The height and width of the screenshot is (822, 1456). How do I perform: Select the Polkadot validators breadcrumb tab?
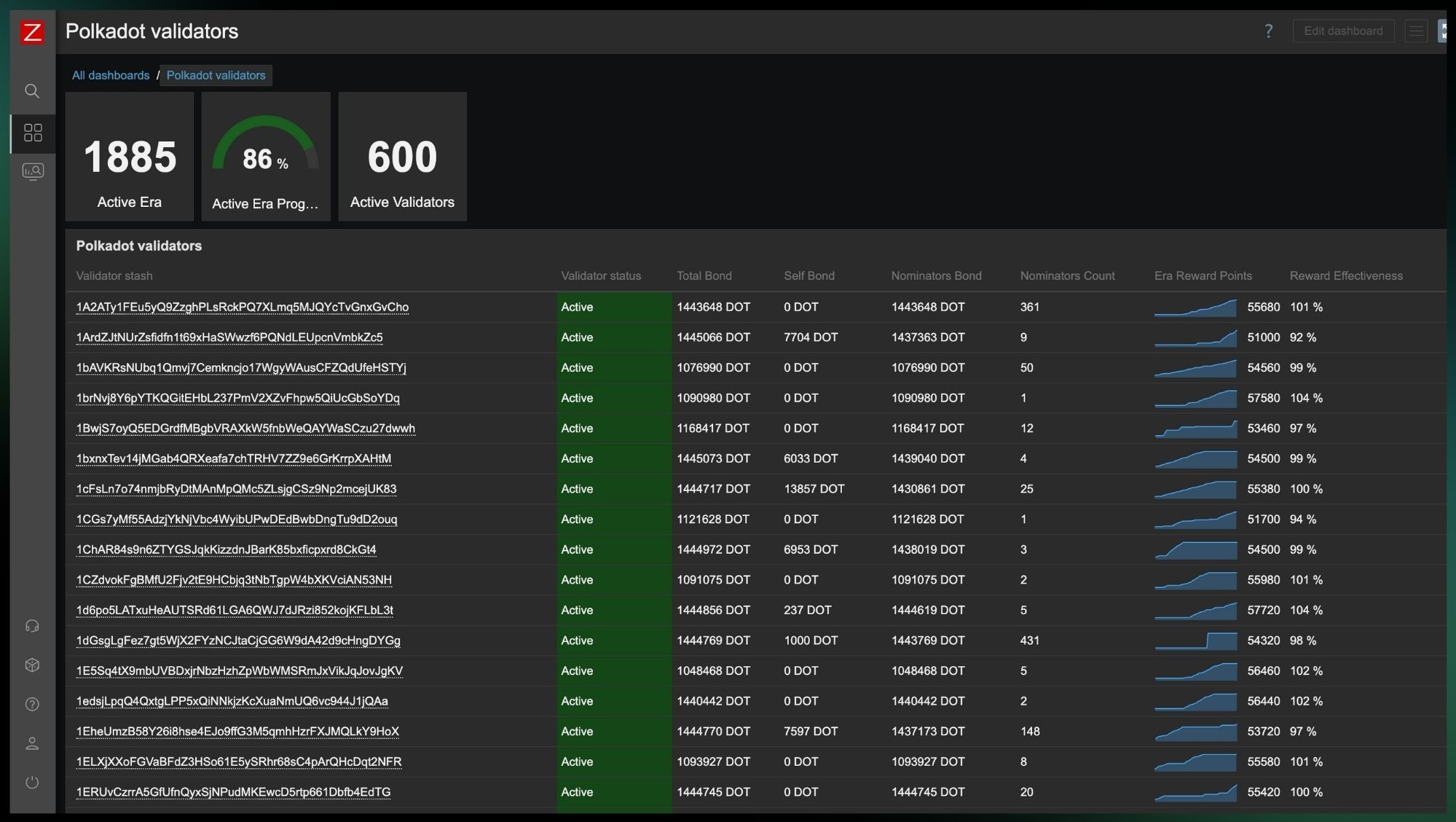click(215, 75)
